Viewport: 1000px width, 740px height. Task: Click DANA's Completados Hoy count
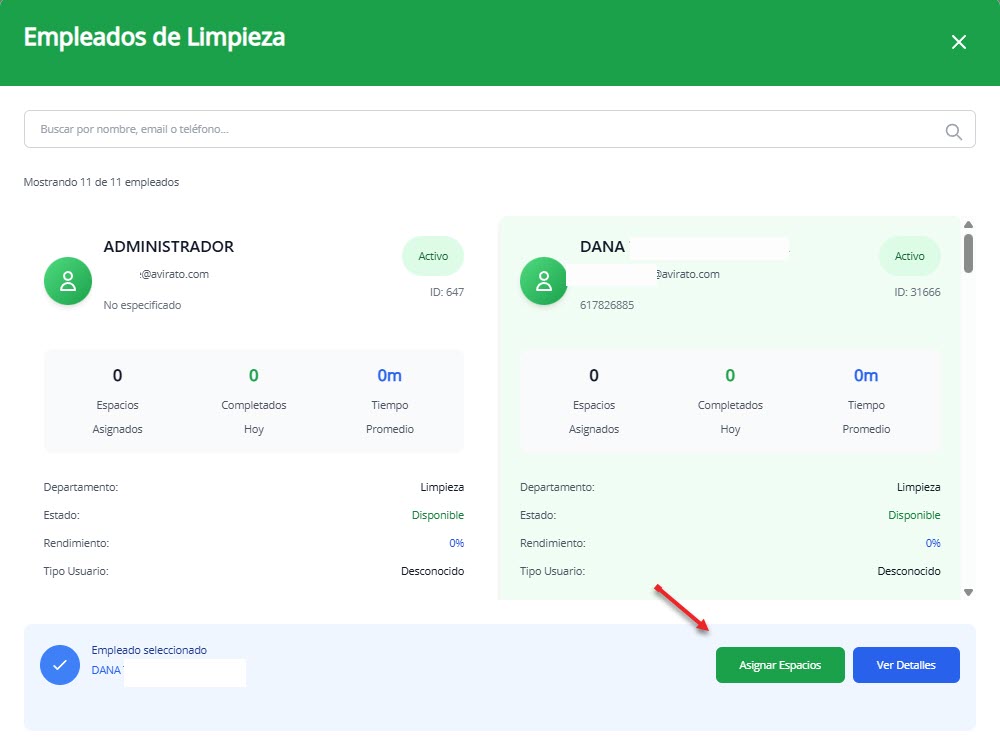coord(729,376)
